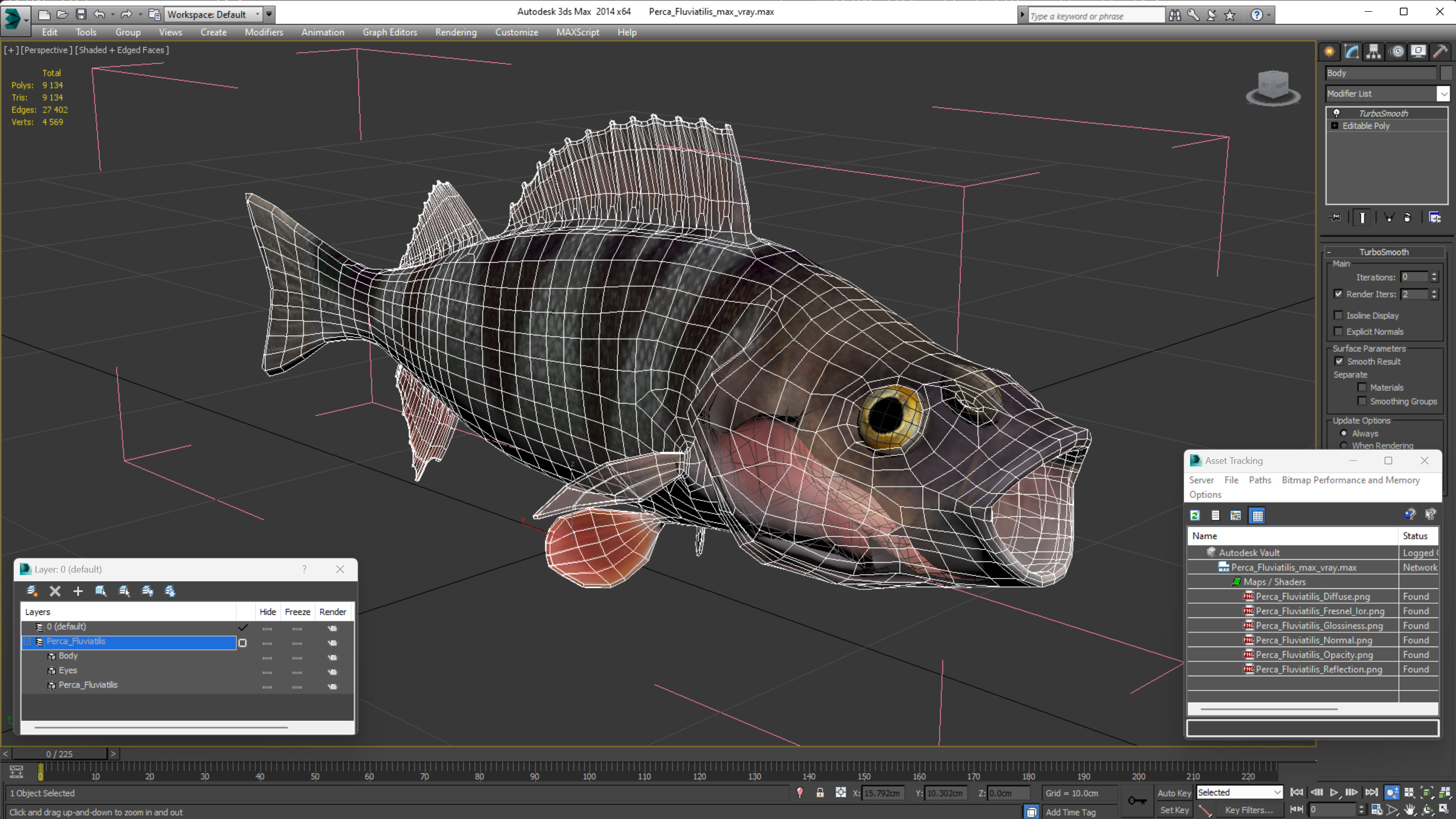
Task: Collapse the TurboSmooth rollout header
Action: tap(1384, 252)
